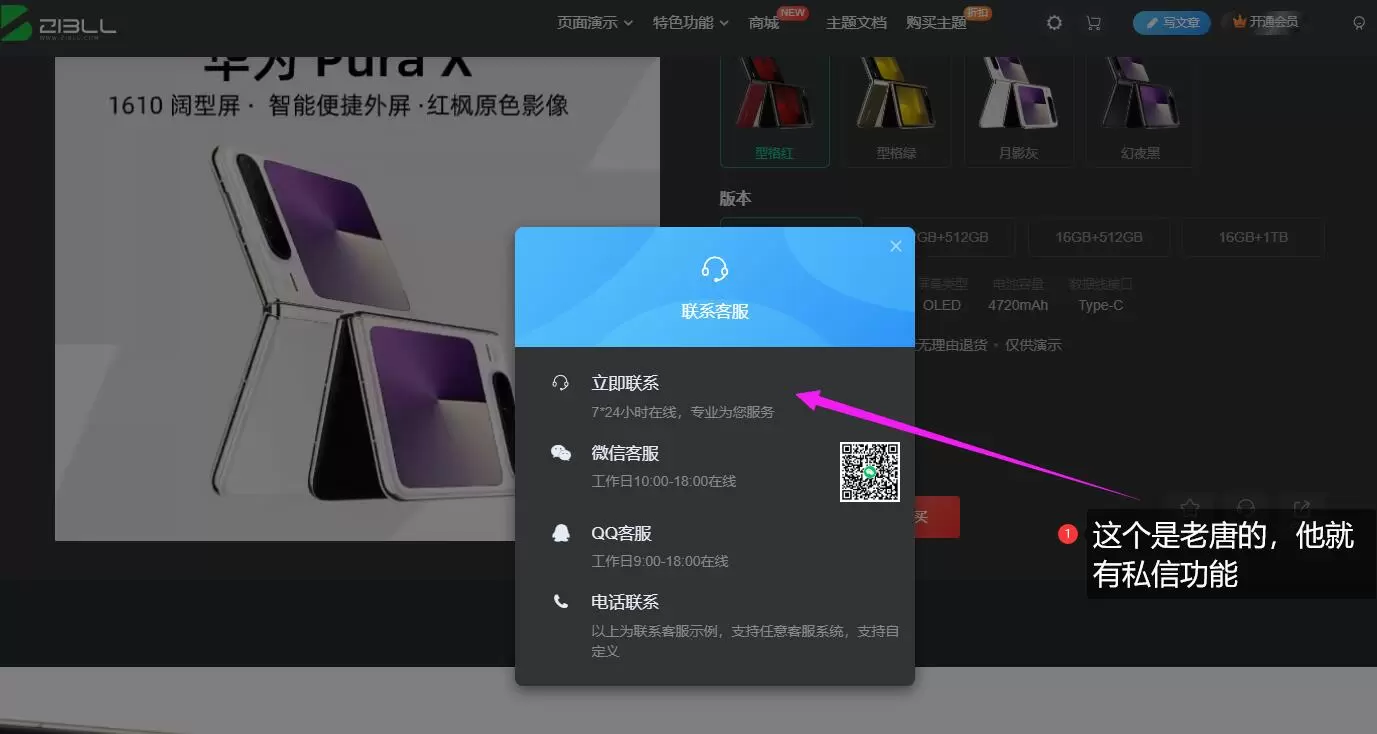Click the headset icon in popup header
Viewport: 1377px width, 734px height.
pyautogui.click(x=715, y=269)
